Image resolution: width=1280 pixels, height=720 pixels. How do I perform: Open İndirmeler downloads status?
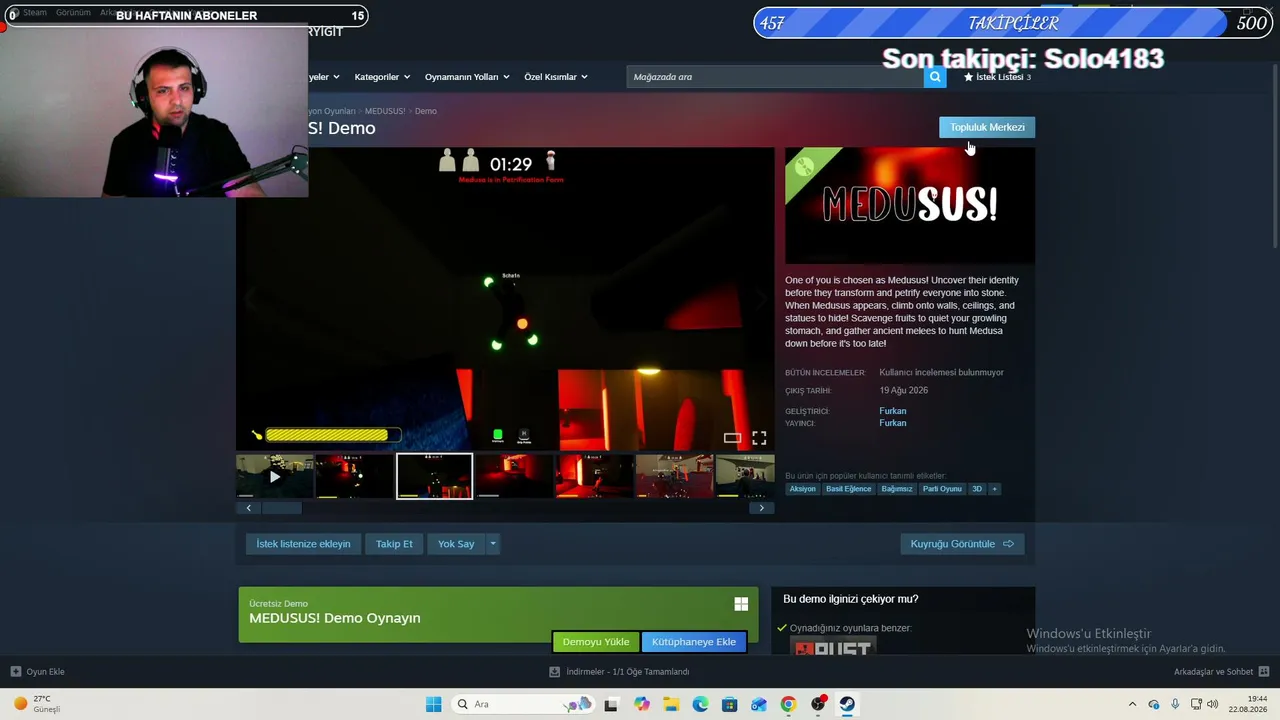(x=619, y=672)
